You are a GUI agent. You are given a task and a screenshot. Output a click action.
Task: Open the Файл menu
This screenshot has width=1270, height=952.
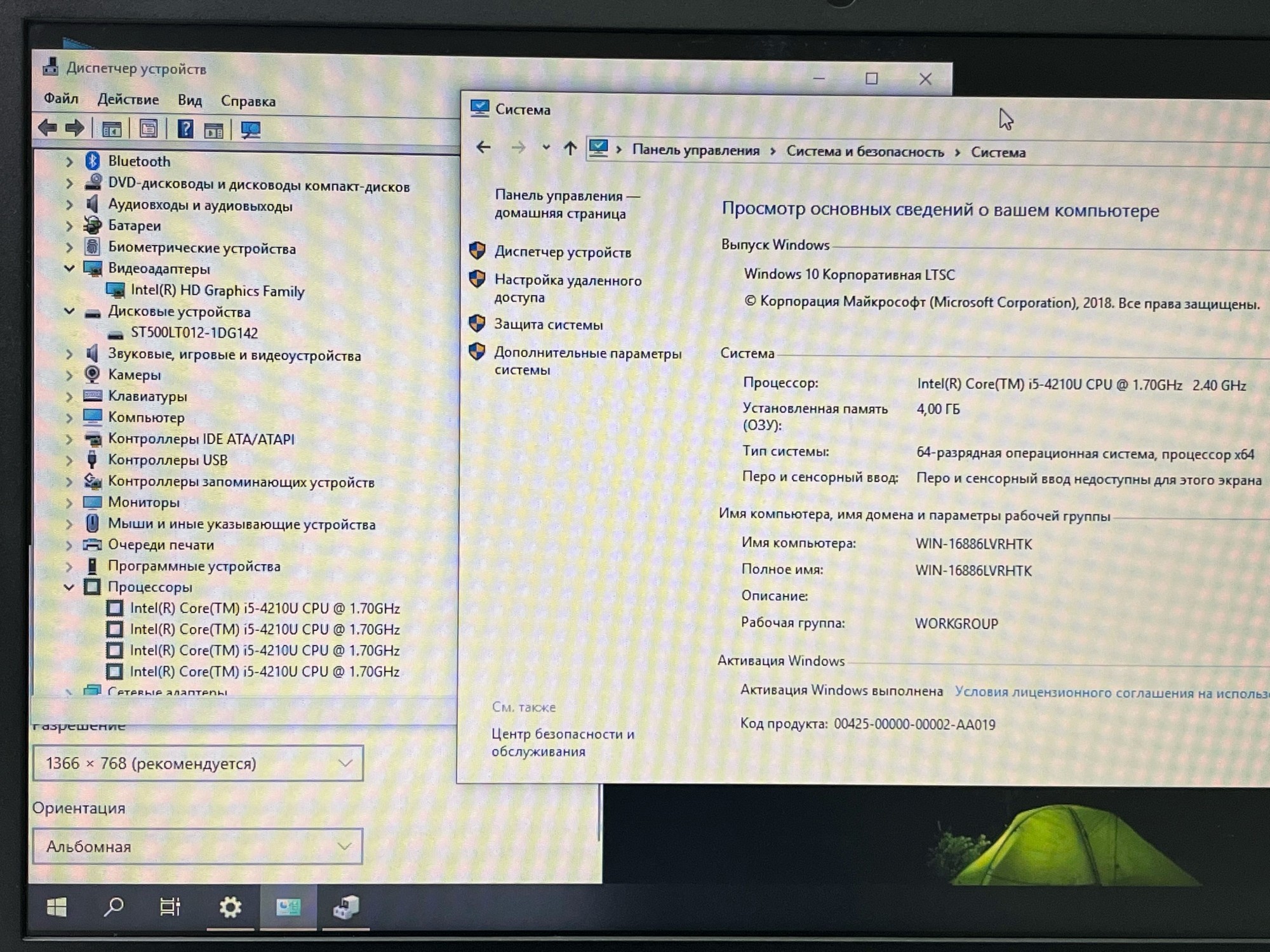point(61,98)
